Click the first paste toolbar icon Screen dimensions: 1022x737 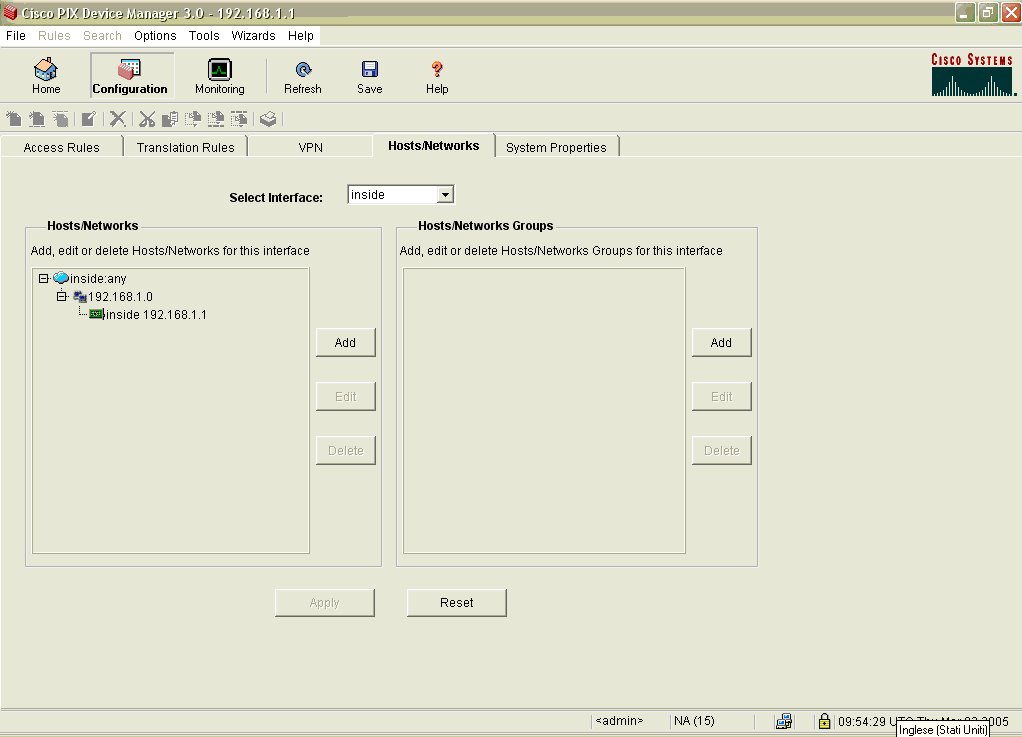(x=193, y=119)
